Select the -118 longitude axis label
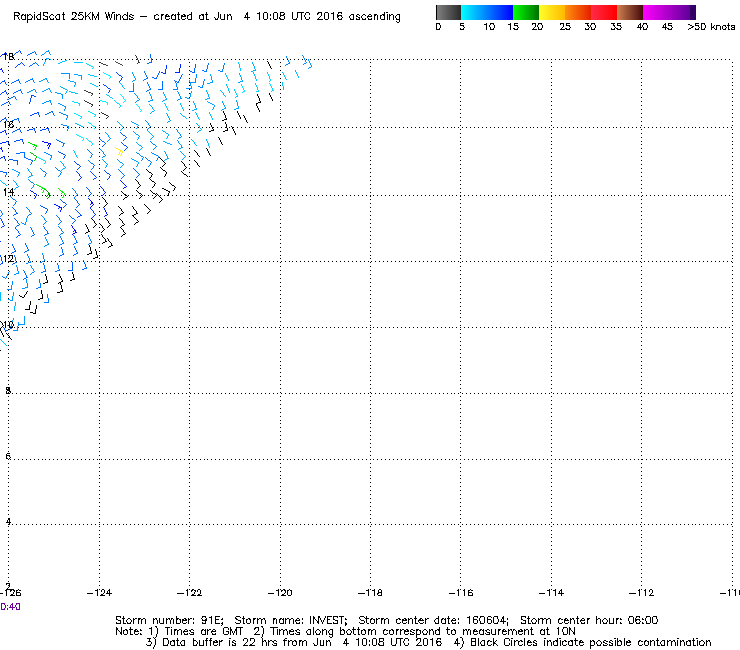Screen dimensions: 740x650 pos(370,593)
